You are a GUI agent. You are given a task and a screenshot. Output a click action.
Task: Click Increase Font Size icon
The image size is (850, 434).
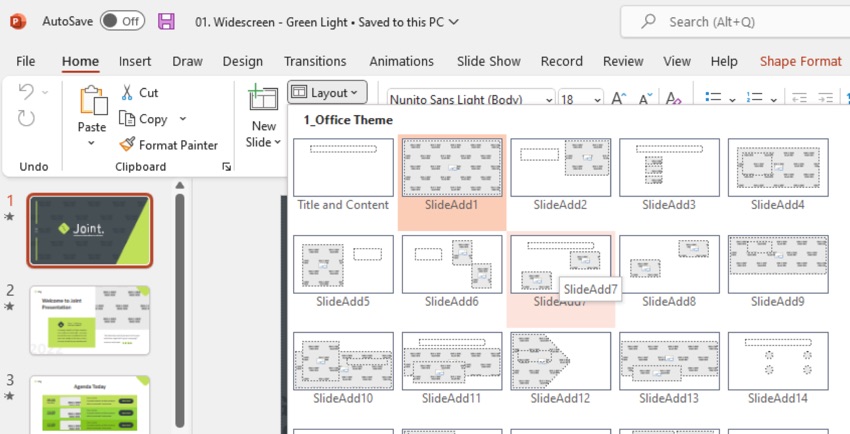click(x=619, y=99)
